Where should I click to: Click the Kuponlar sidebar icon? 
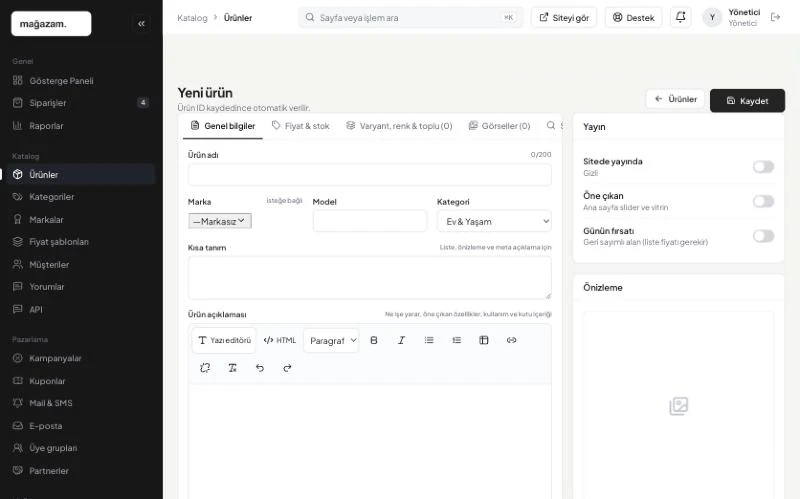(18, 381)
